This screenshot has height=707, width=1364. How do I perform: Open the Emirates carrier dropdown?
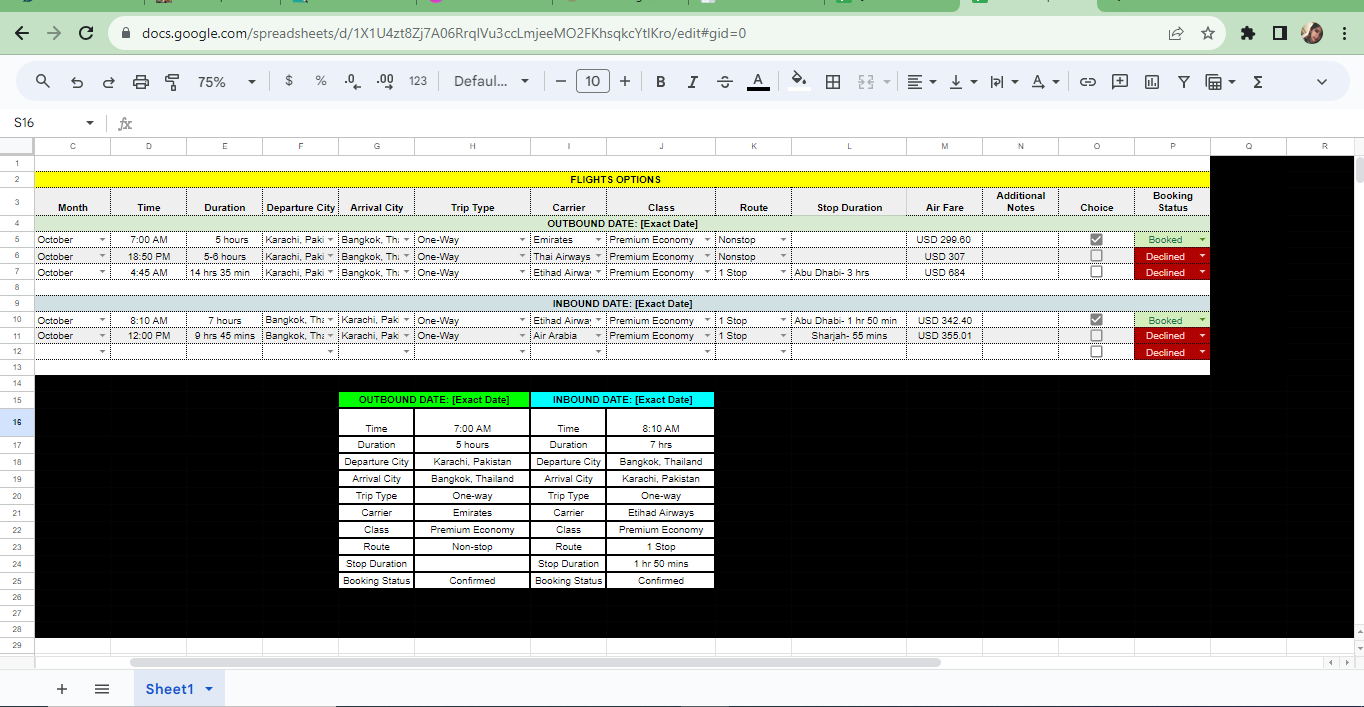[598, 240]
